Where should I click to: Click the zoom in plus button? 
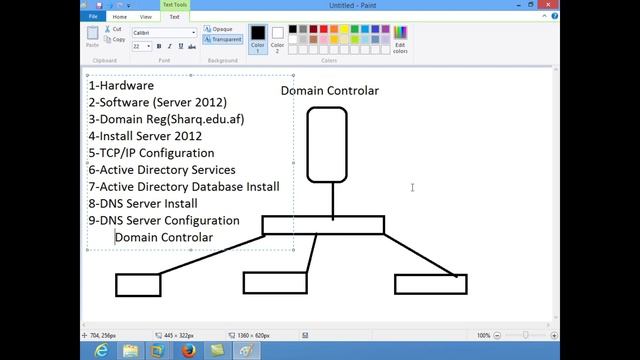[554, 336]
